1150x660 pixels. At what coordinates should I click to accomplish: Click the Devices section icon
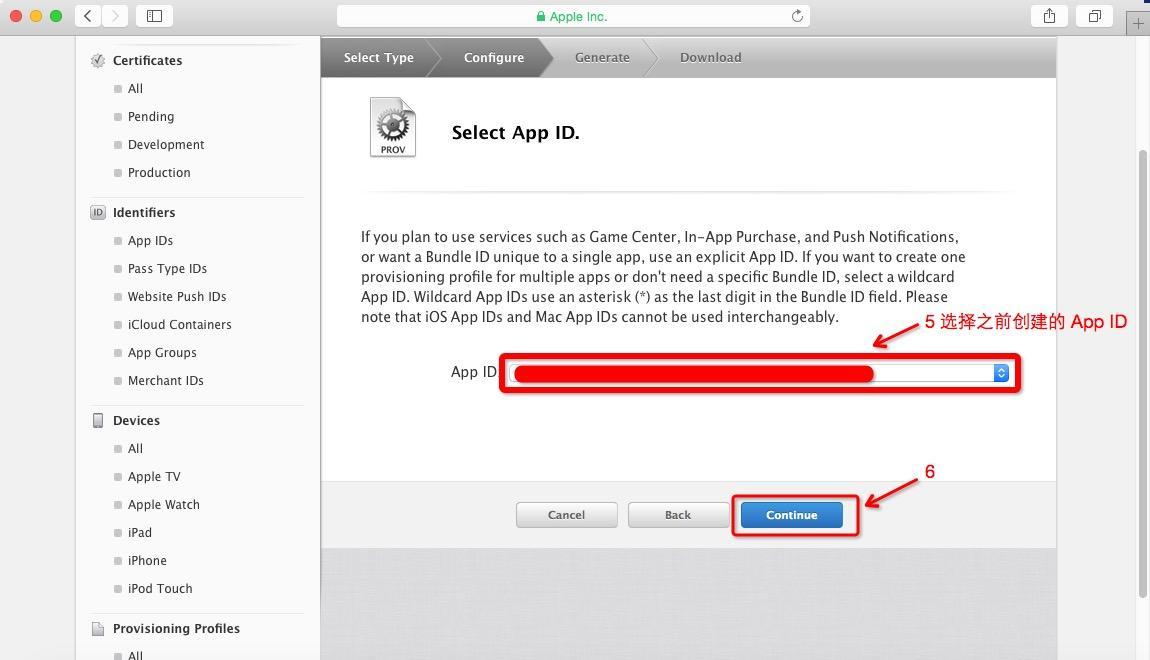point(98,420)
